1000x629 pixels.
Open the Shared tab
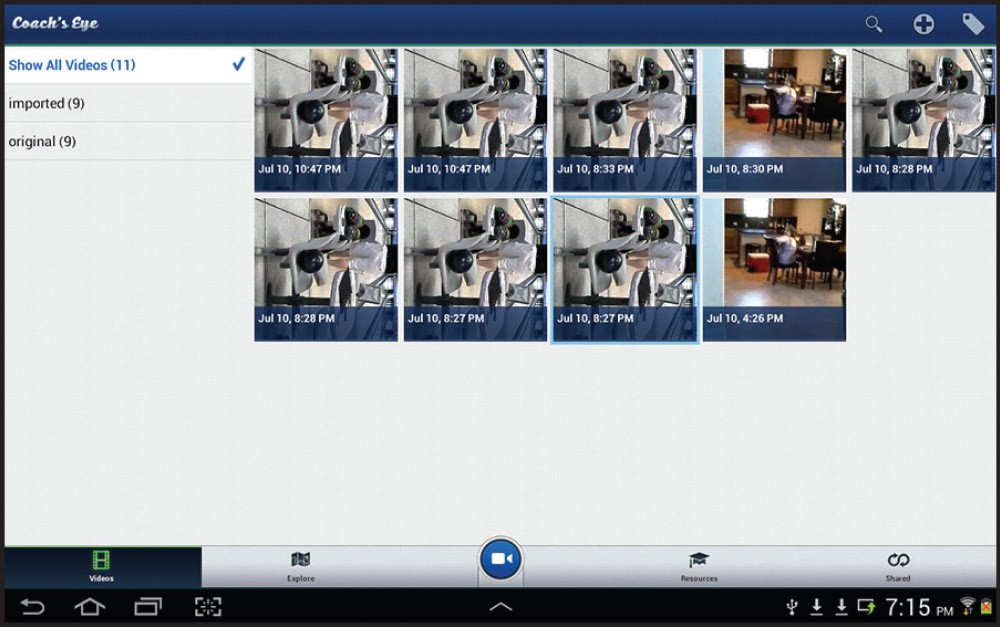[898, 566]
